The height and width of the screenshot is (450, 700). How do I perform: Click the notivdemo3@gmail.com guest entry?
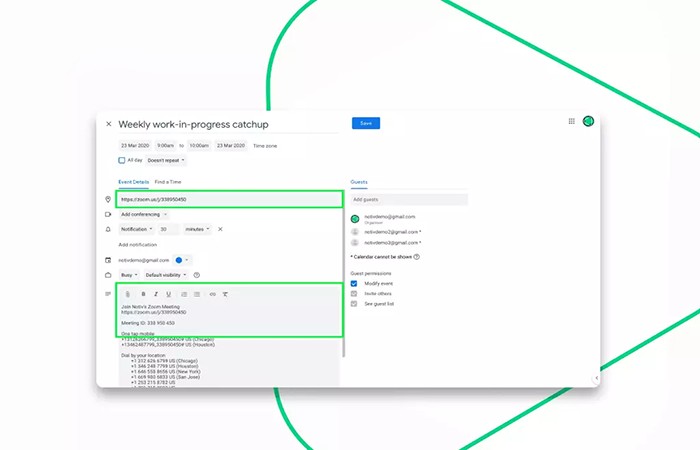(393, 242)
